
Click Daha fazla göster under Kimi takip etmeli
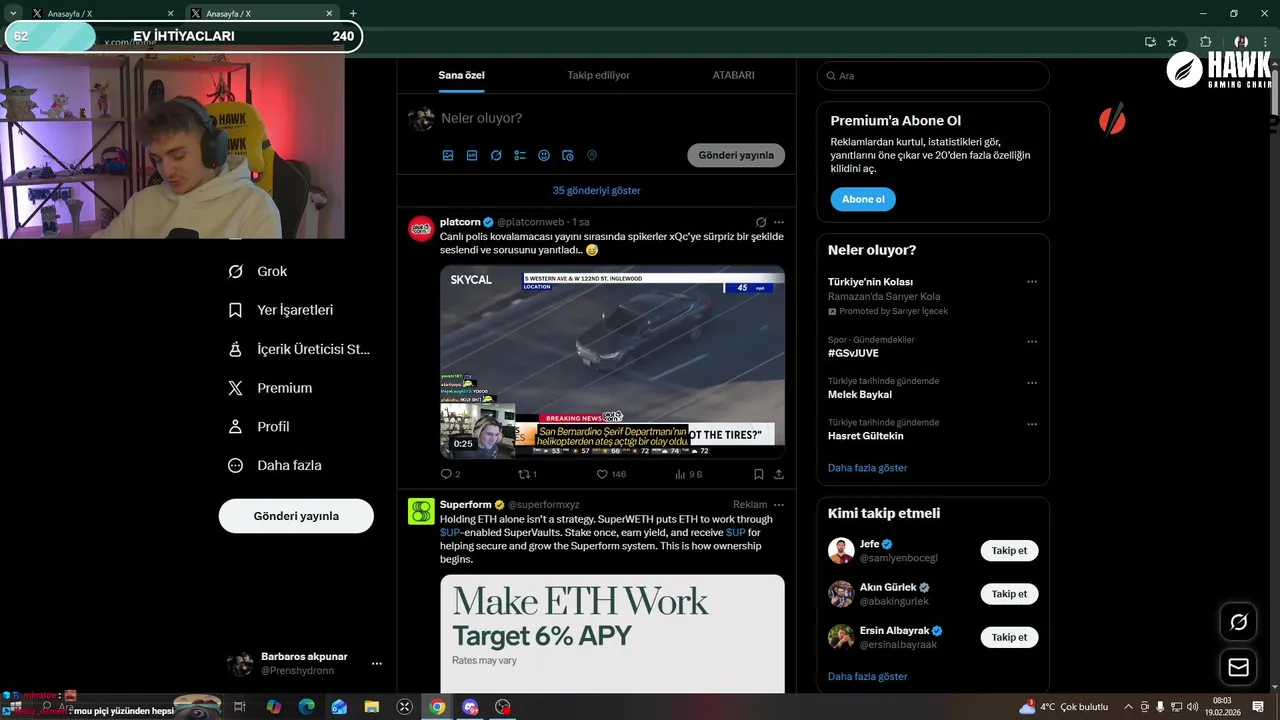point(867,677)
